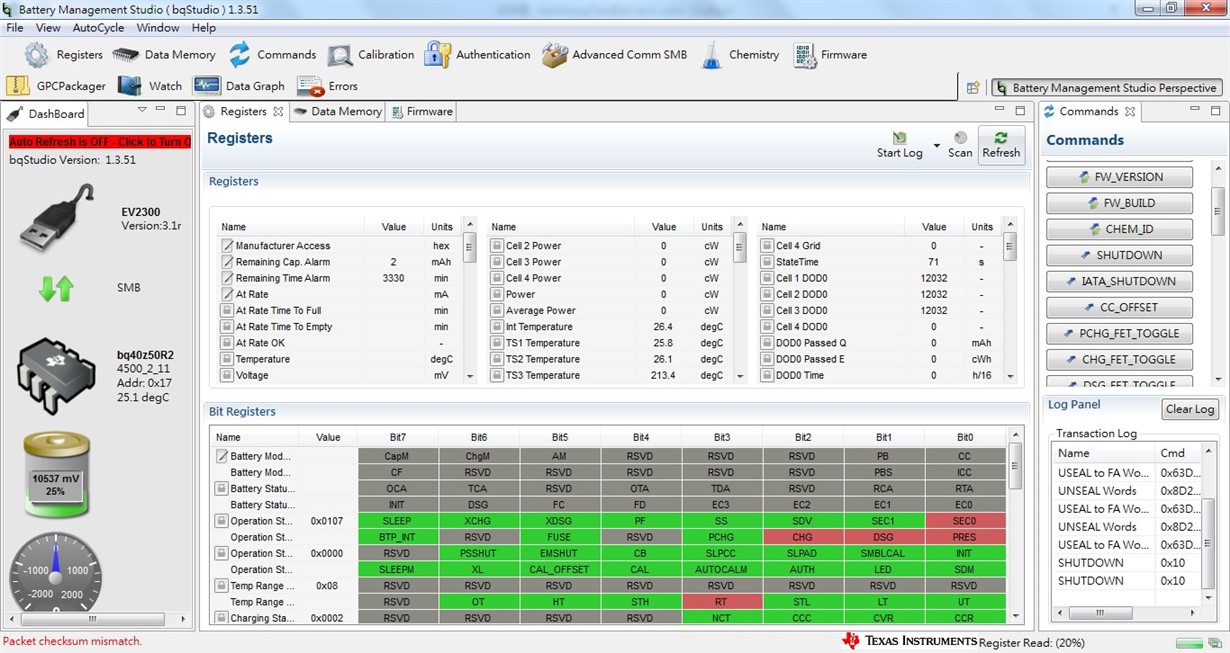The image size is (1230, 653).
Task: Open the Registers toolbar icon
Action: 37,55
